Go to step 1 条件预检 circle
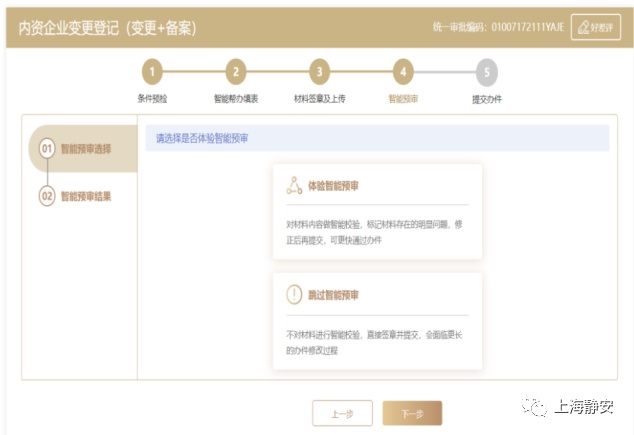The height and width of the screenshot is (435, 634). click(152, 72)
